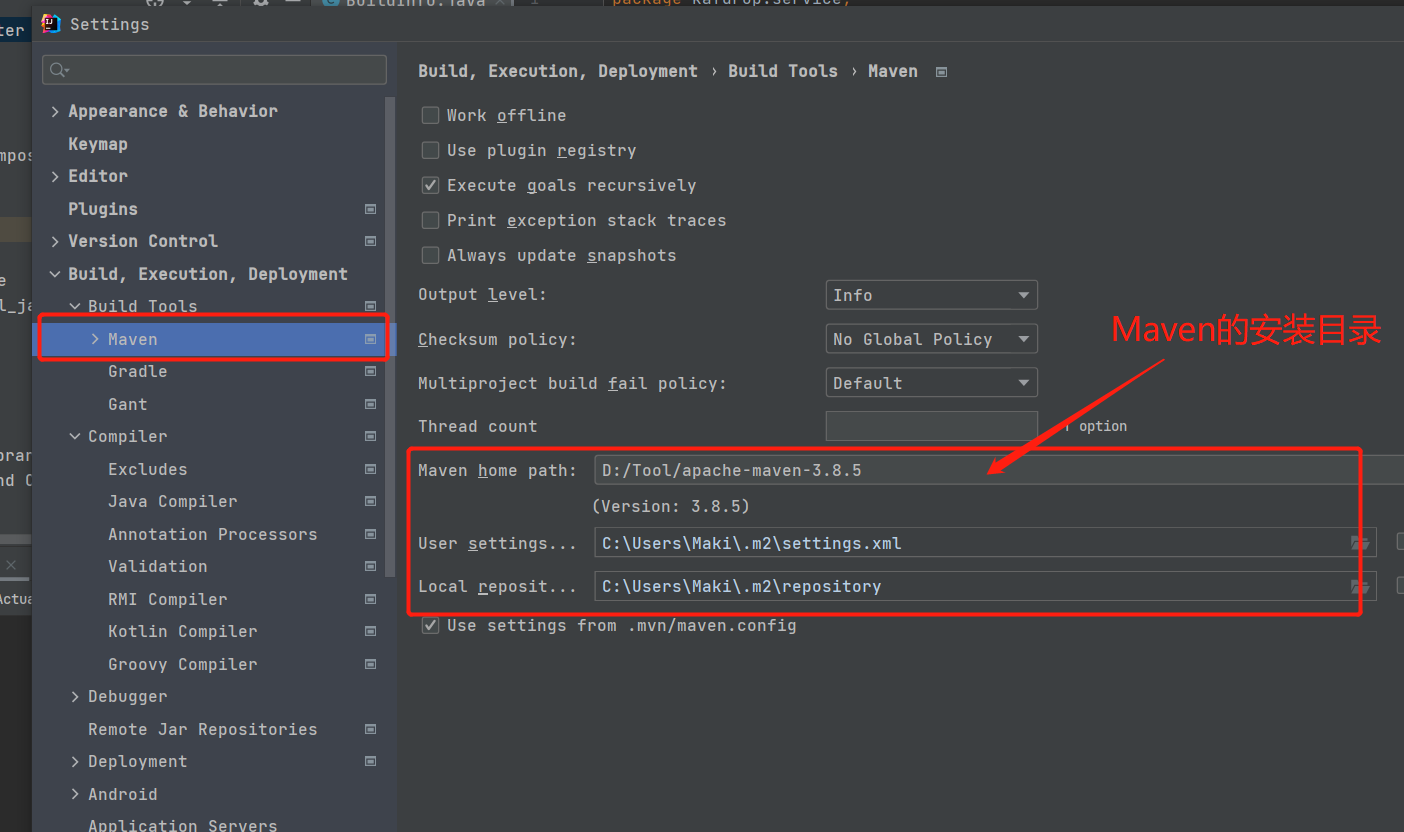Select RMI Compiler in the tree
Viewport: 1404px width, 832px height.
tap(168, 599)
